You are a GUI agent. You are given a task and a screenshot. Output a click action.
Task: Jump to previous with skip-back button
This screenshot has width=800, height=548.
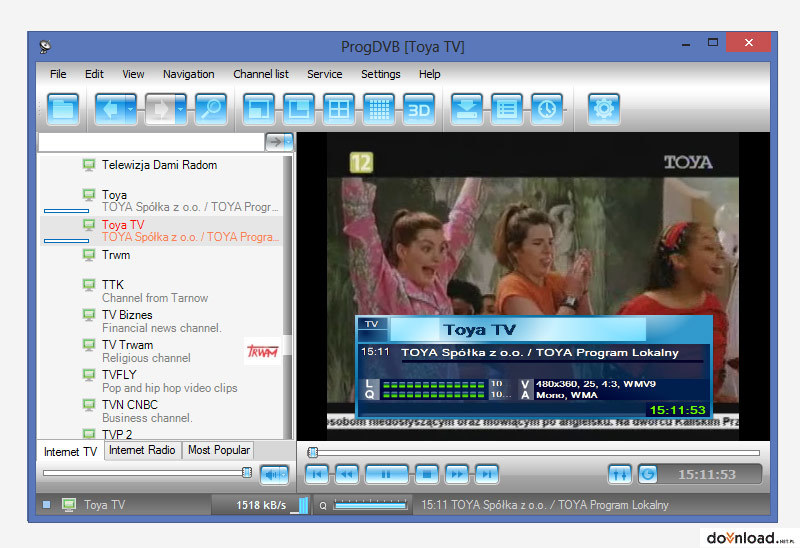pyautogui.click(x=317, y=474)
